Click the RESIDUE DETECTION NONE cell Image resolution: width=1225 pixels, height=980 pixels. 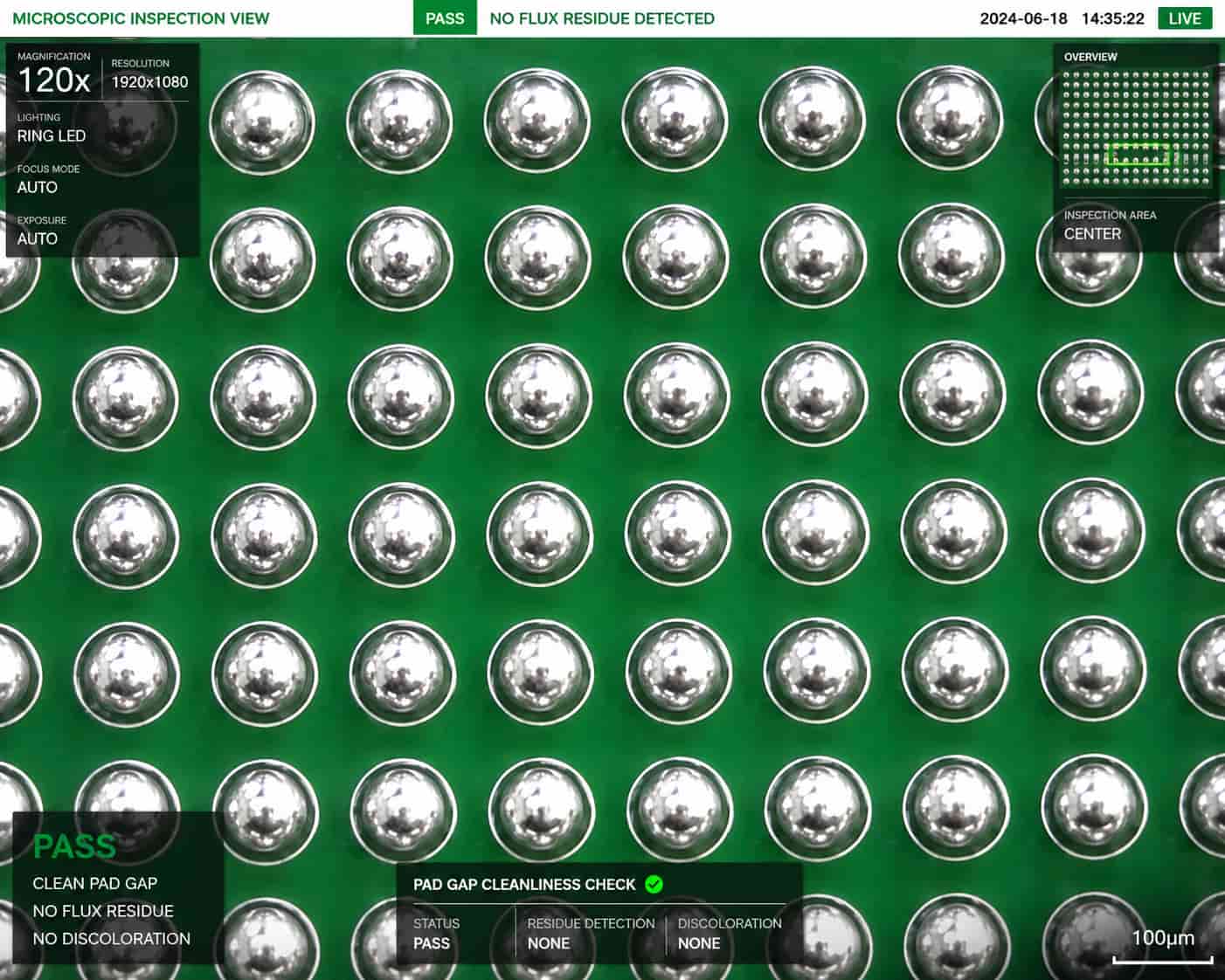click(x=591, y=934)
